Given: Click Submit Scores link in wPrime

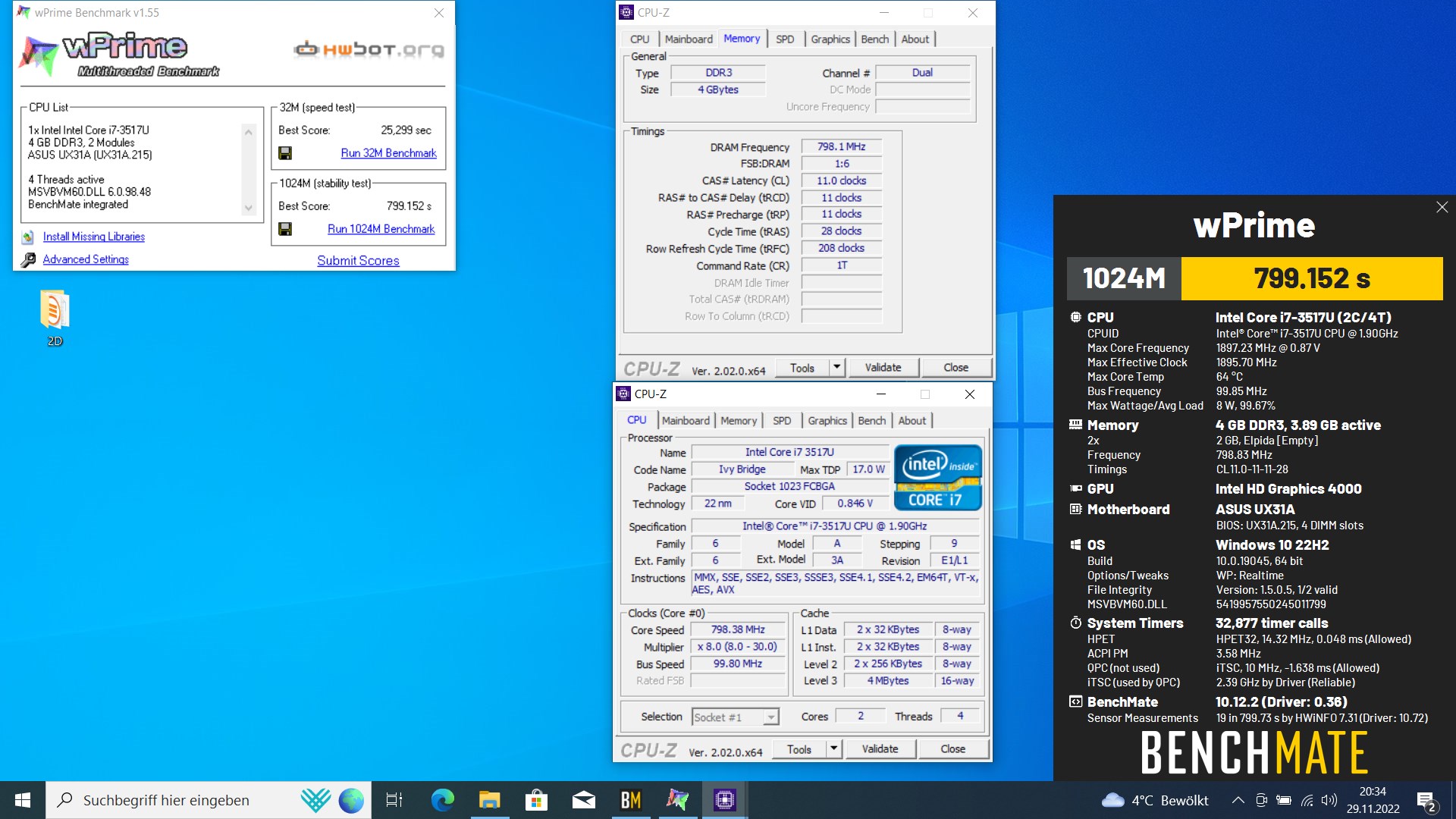Looking at the screenshot, I should (x=358, y=260).
